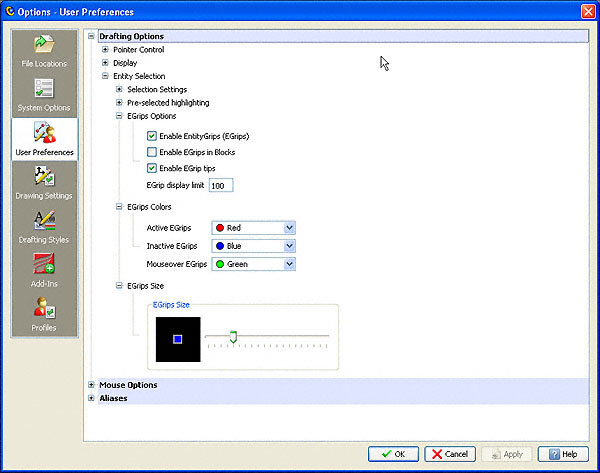Click the EGrips Size slider handle
This screenshot has height=473, width=600.
pyautogui.click(x=233, y=337)
